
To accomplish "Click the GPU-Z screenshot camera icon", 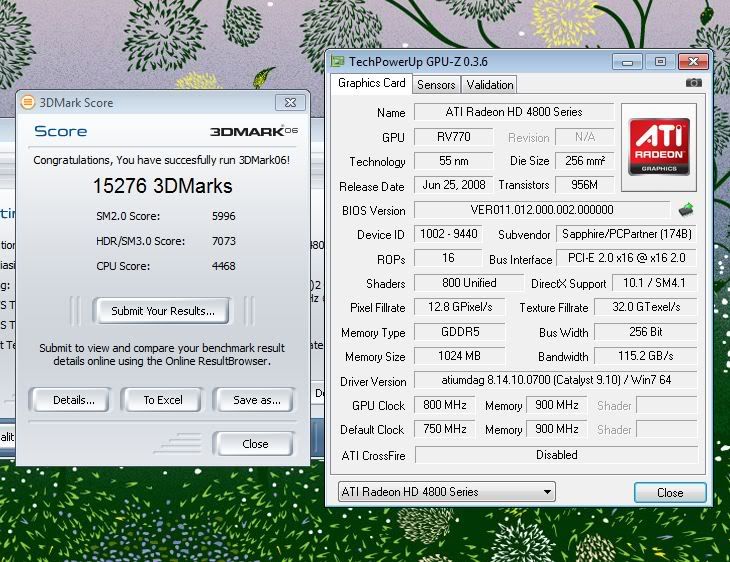I will (x=693, y=83).
